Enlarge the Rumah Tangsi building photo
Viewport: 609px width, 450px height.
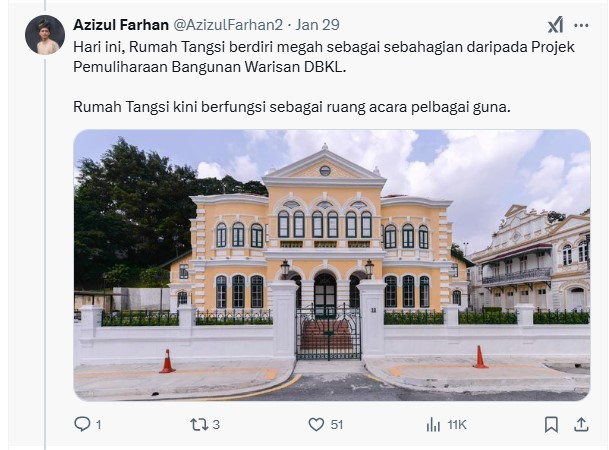pyautogui.click(x=332, y=265)
